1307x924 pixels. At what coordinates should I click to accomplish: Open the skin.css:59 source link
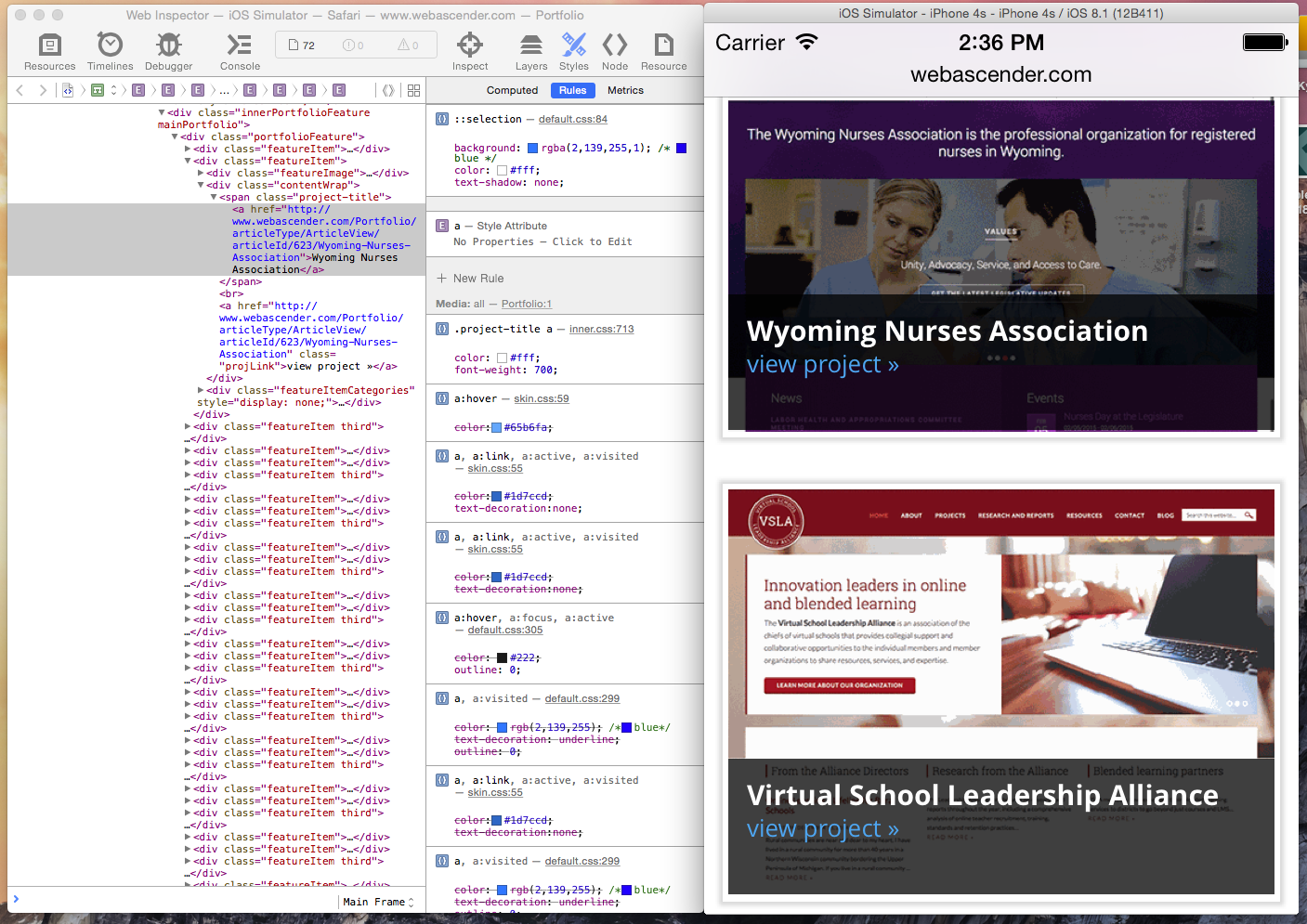542,398
